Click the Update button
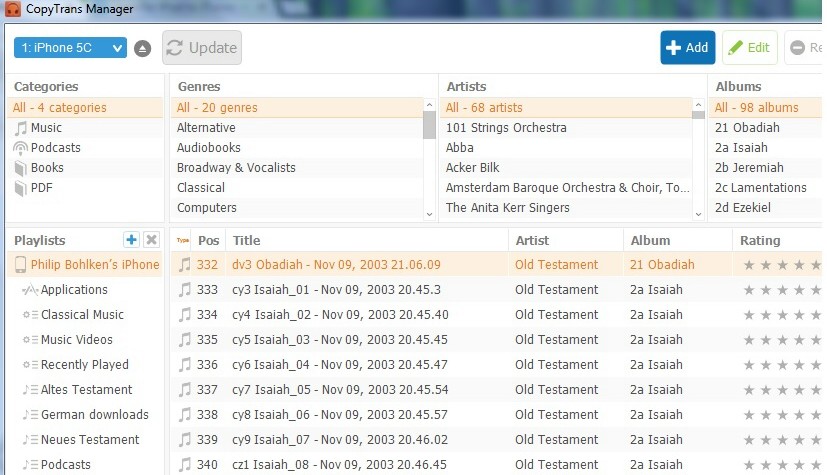 (202, 48)
